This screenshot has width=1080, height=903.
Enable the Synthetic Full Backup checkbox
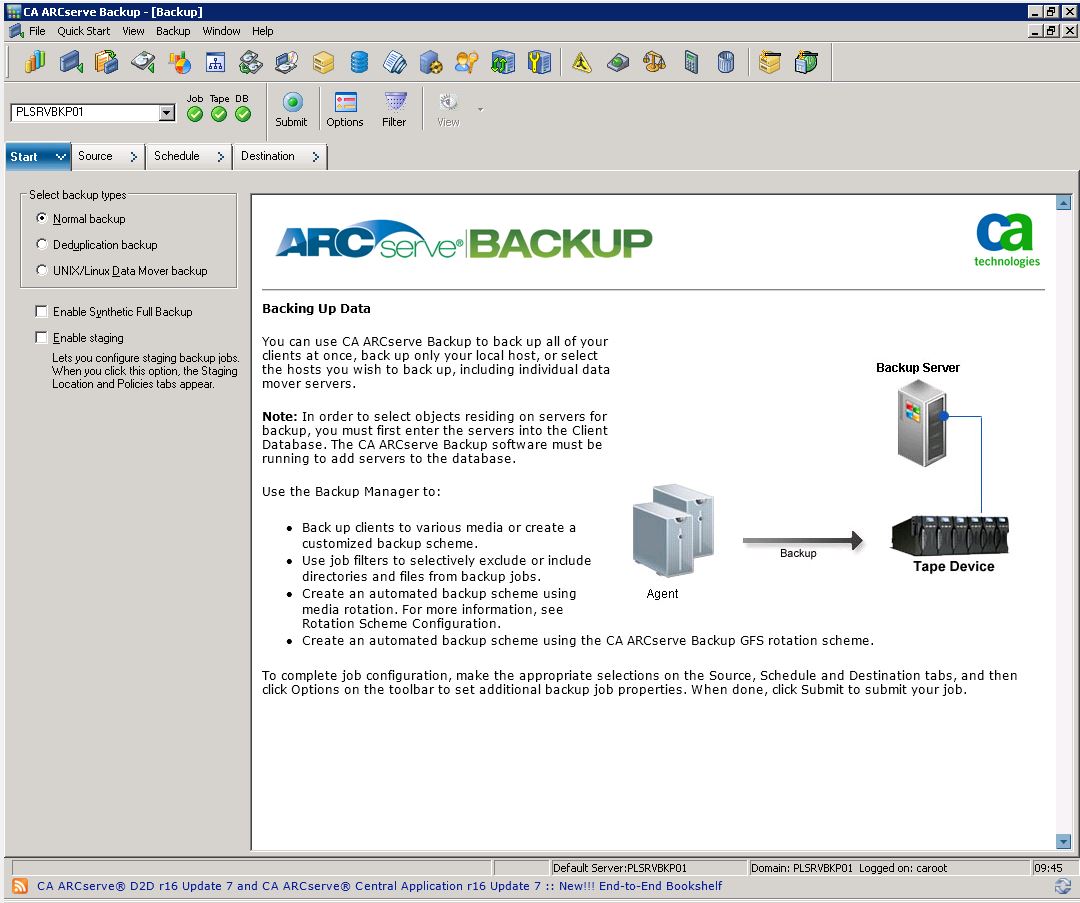[x=42, y=312]
